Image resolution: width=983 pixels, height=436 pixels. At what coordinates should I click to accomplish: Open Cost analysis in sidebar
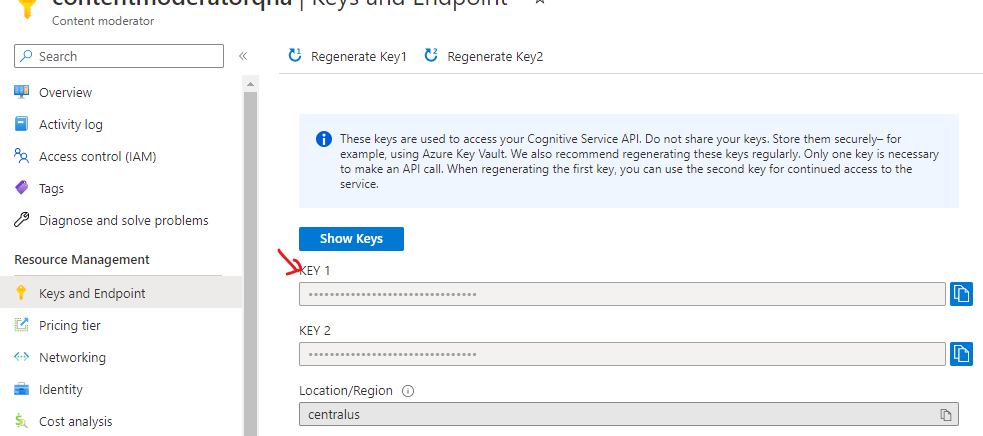pyautogui.click(x=75, y=421)
